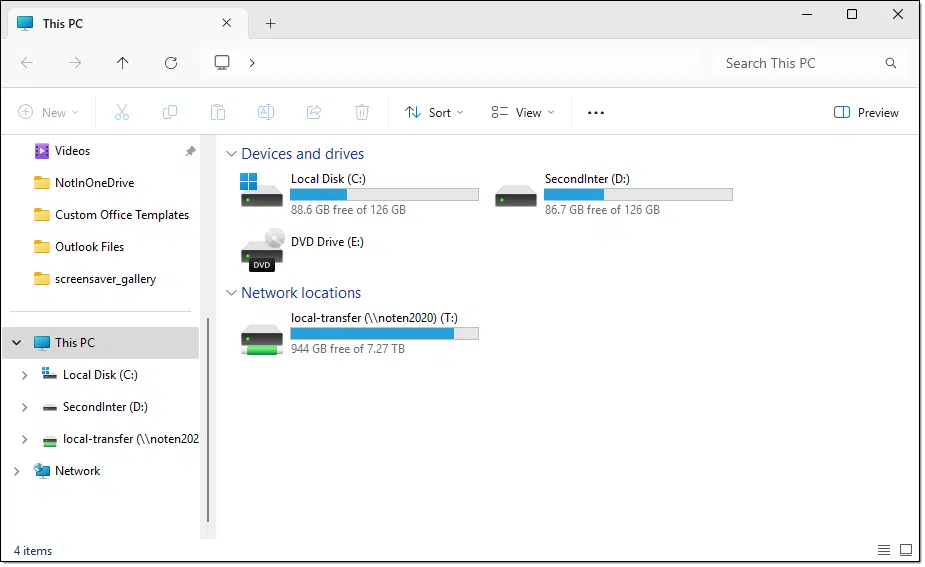Viewport: 925px width, 567px height.
Task: Open the See more ellipsis menu
Action: 596,113
